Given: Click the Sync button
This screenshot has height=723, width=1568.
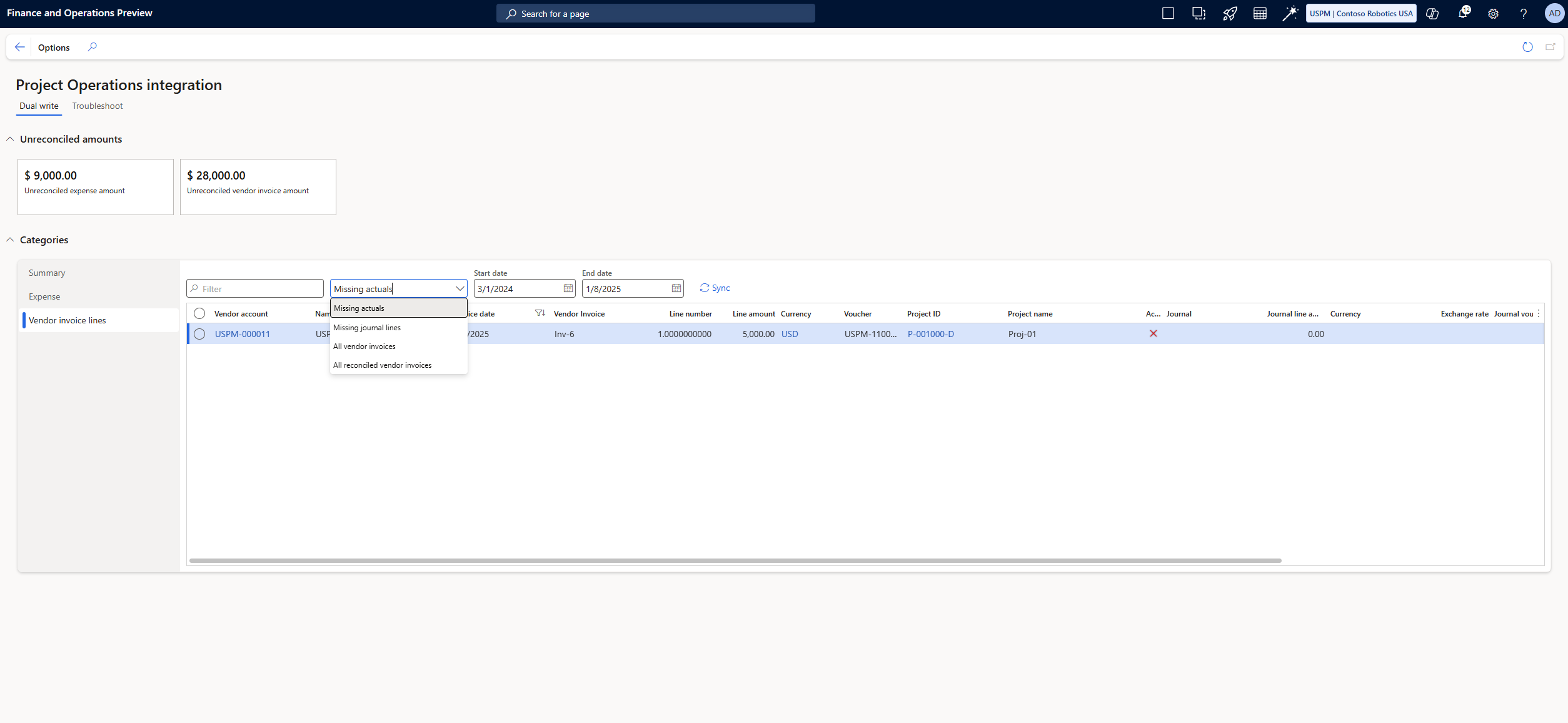Looking at the screenshot, I should [x=715, y=288].
